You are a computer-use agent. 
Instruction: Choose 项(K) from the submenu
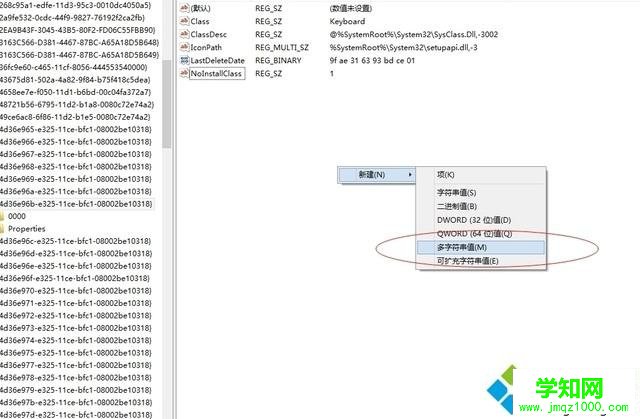446,175
